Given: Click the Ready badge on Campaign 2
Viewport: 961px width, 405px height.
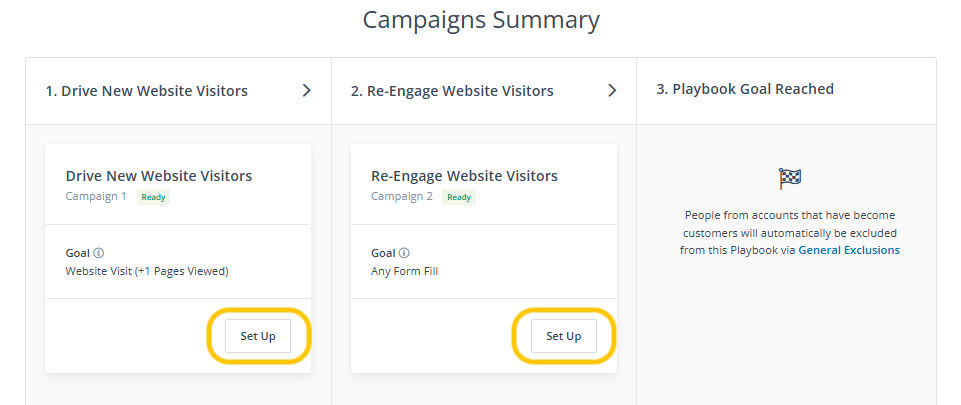Looking at the screenshot, I should point(458,197).
